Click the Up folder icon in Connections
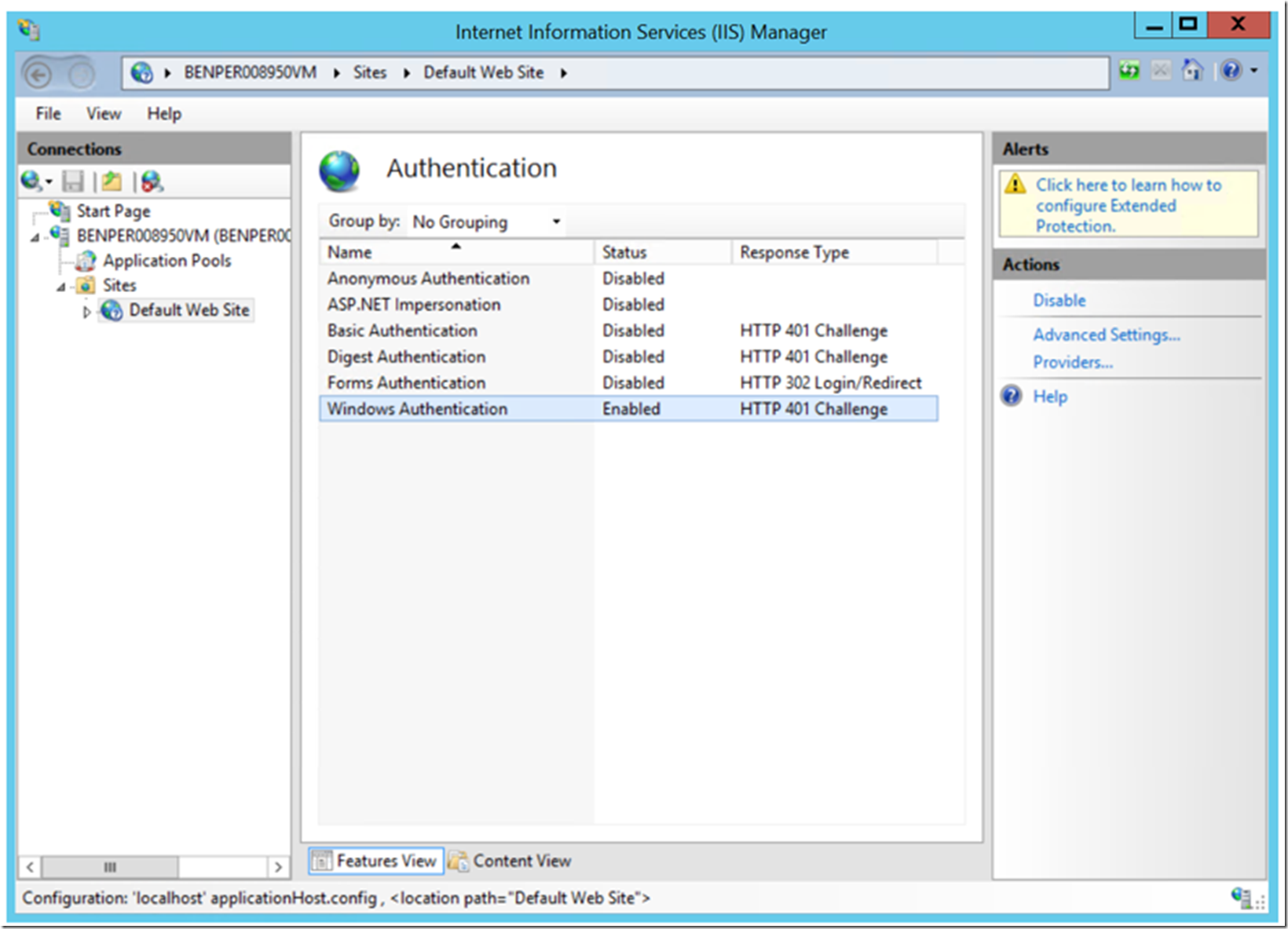1288x929 pixels. [112, 181]
